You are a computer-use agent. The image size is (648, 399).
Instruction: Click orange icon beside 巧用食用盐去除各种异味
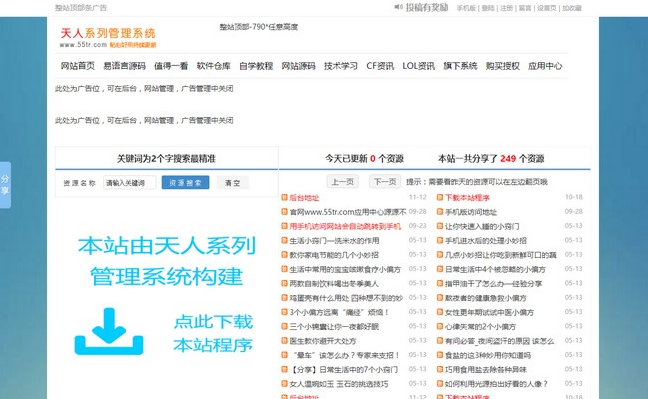(440, 369)
